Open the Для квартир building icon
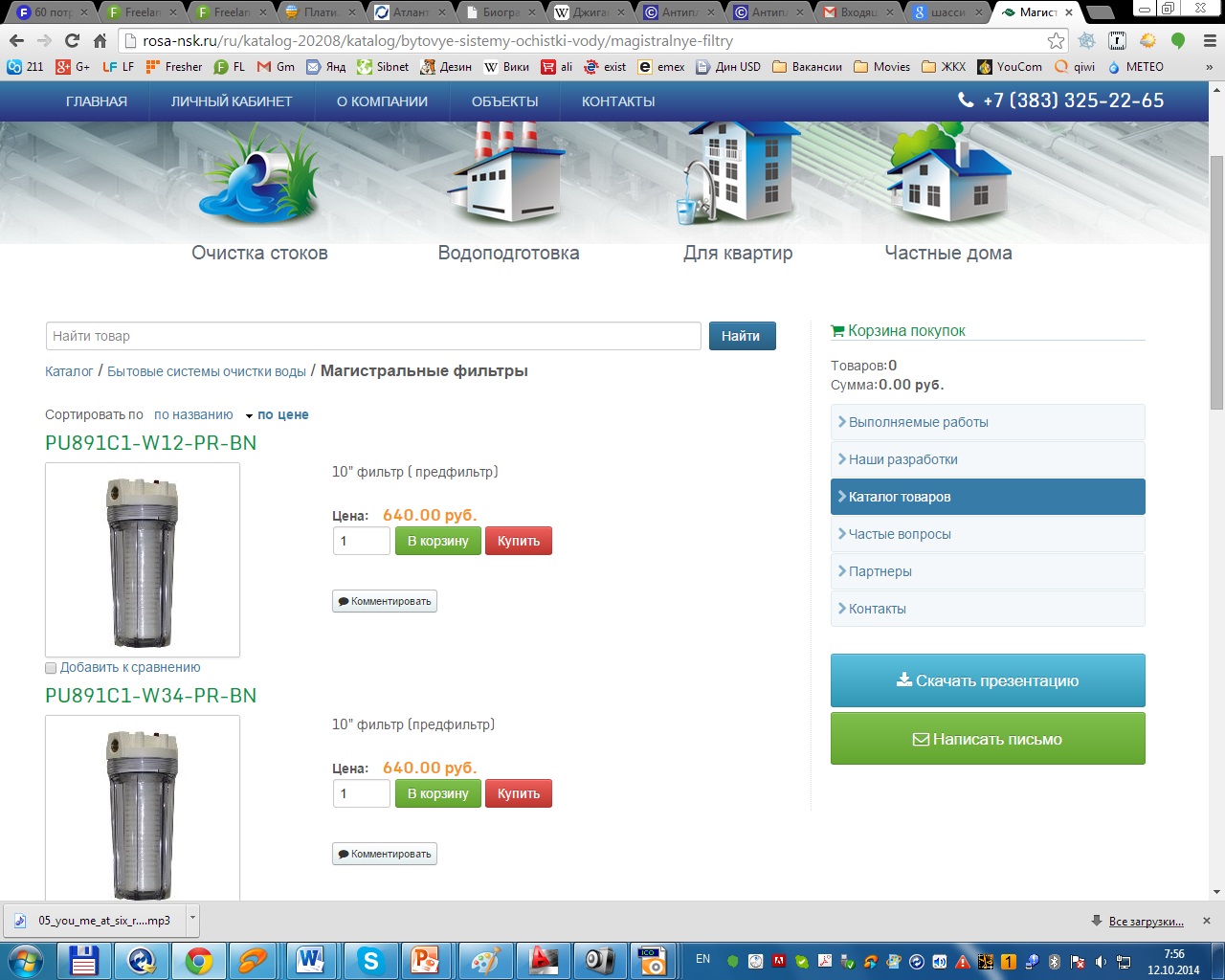Viewport: 1225px width, 980px height. coord(738,172)
